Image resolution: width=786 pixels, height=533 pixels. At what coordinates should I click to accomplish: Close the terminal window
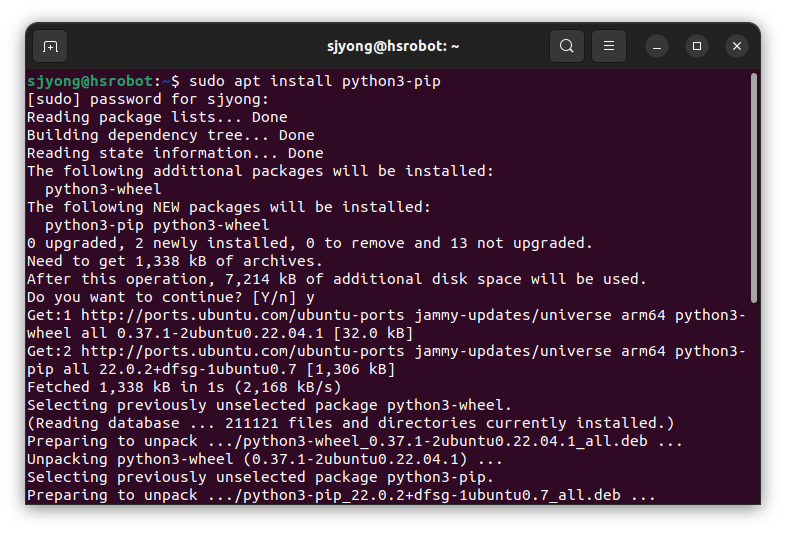click(737, 46)
